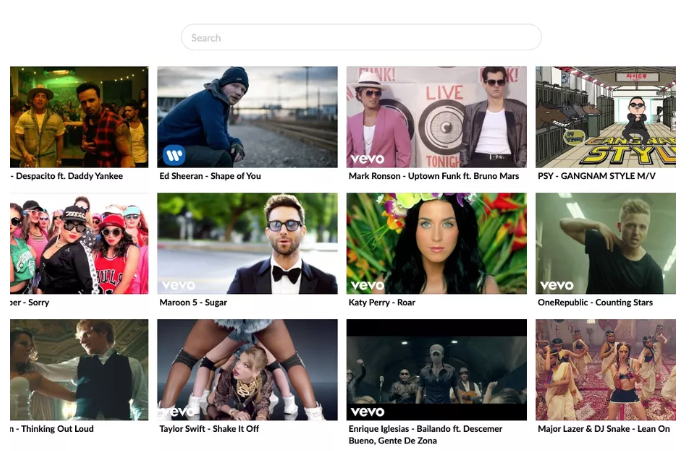
Task: Click the 'Ed Sheeran - Shape of You' title
Action: tap(210, 176)
